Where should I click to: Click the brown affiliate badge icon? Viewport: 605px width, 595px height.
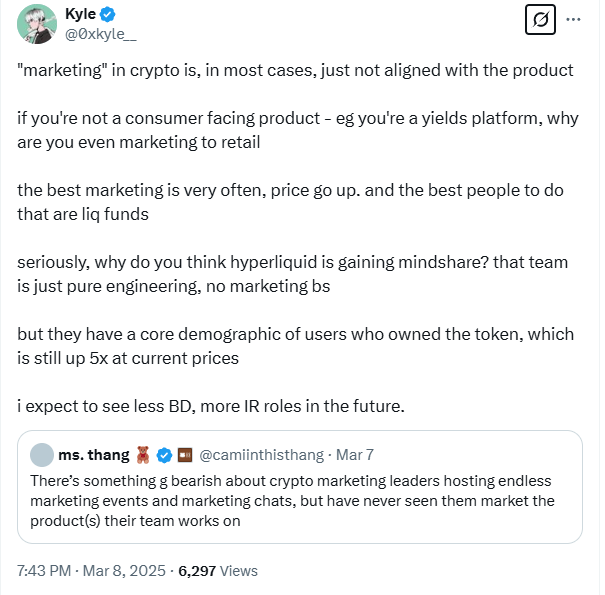coord(185,455)
